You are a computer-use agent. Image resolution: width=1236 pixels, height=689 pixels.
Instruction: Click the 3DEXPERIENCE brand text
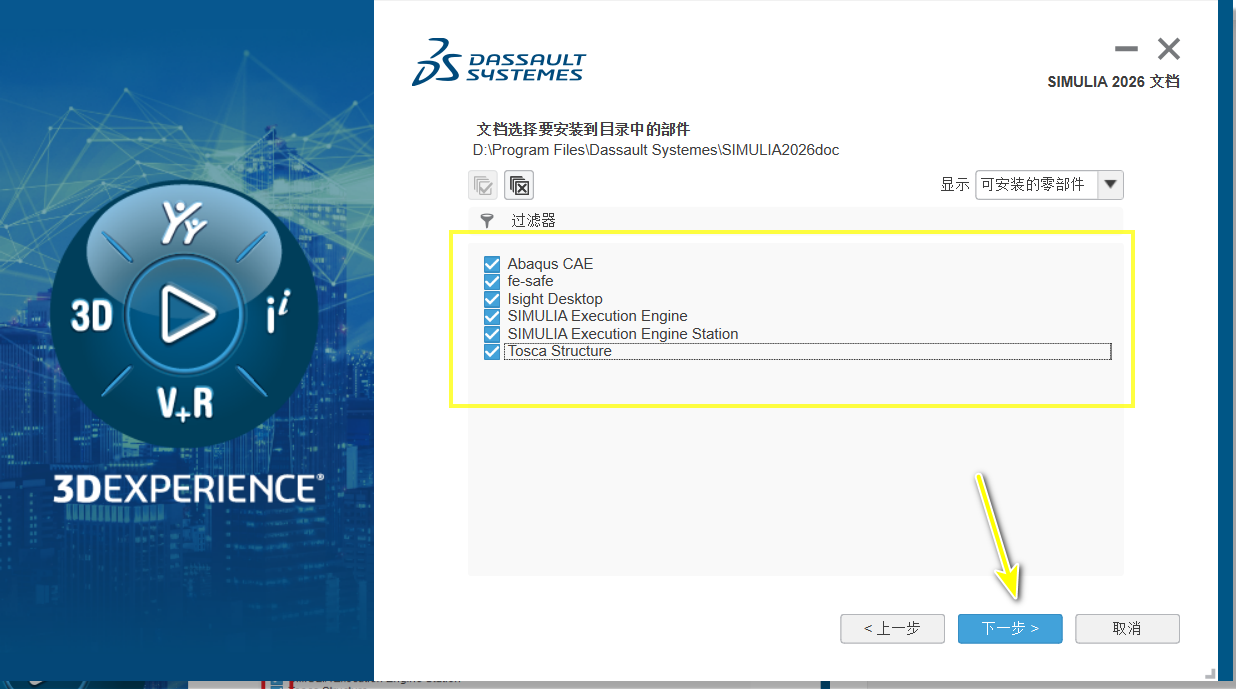coord(188,488)
